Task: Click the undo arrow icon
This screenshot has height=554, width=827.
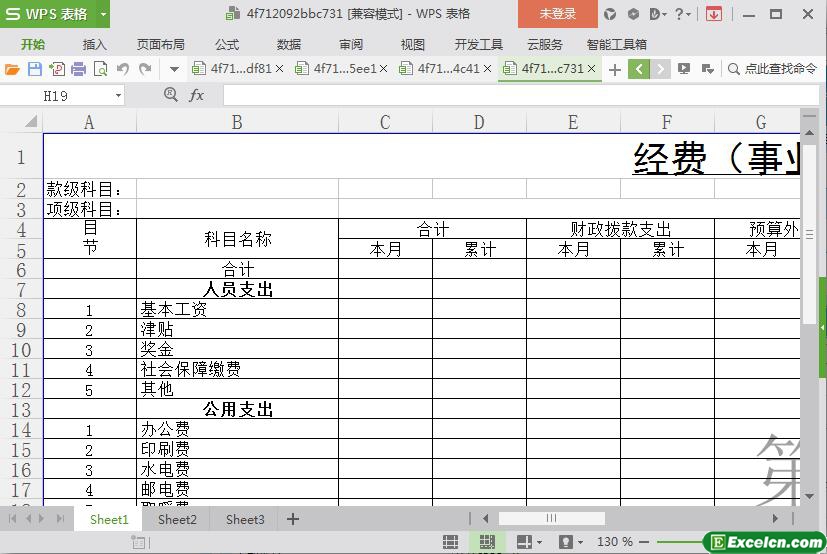Action: coord(123,69)
